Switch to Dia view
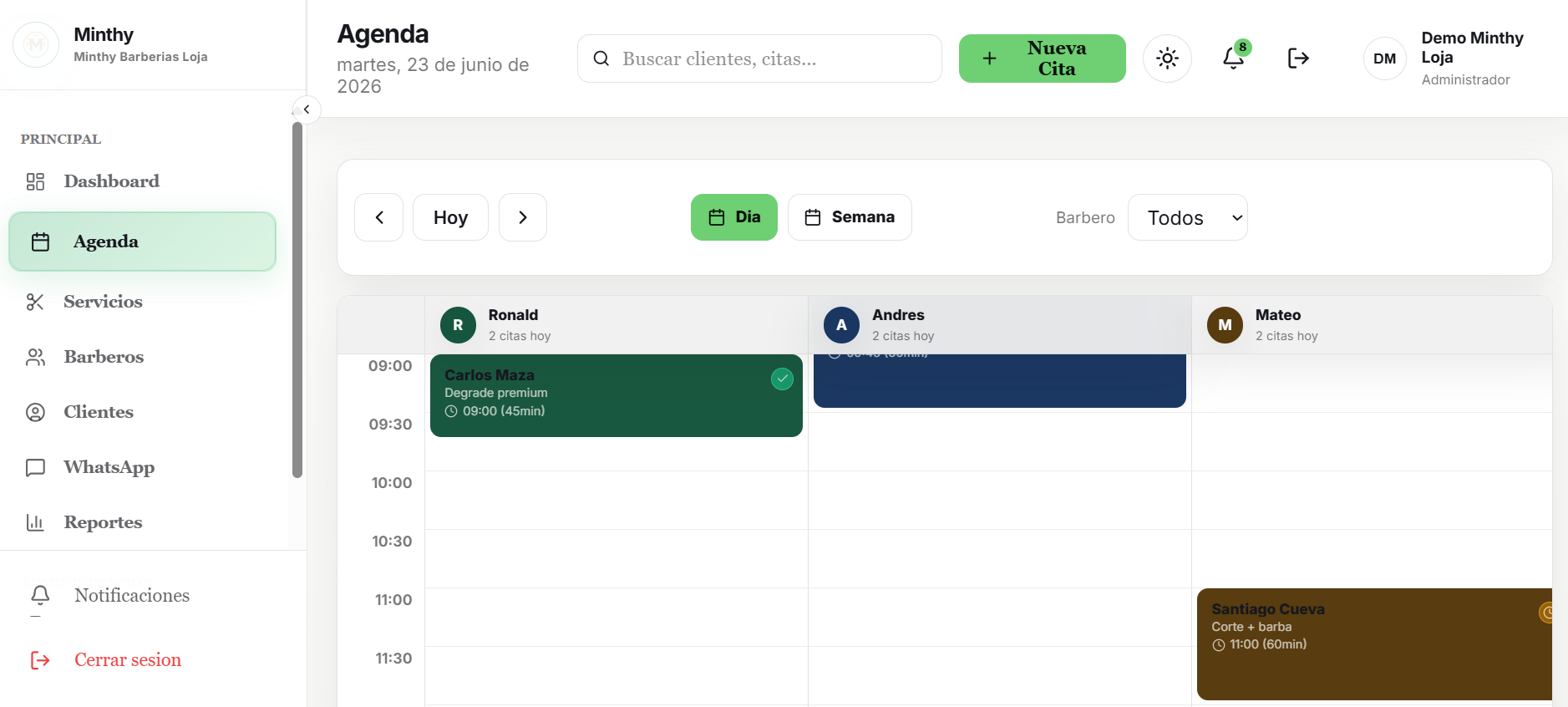Viewport: 1568px width, 707px height. (x=734, y=217)
